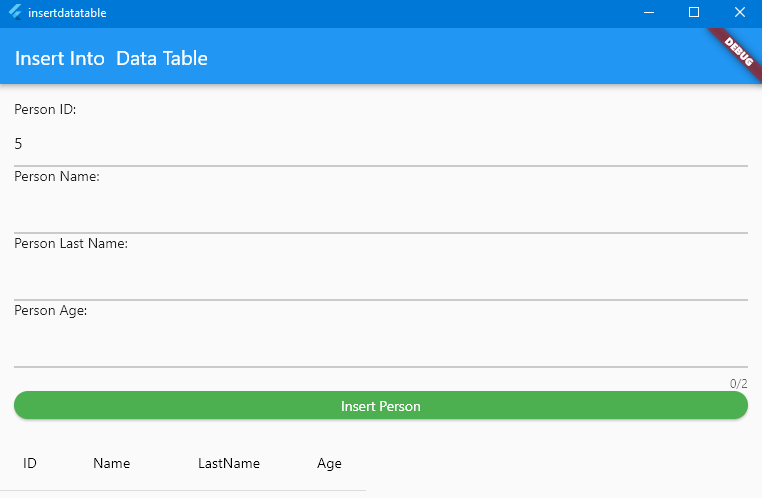
Task: Focus the Person ID field containing 5
Action: coord(380,144)
